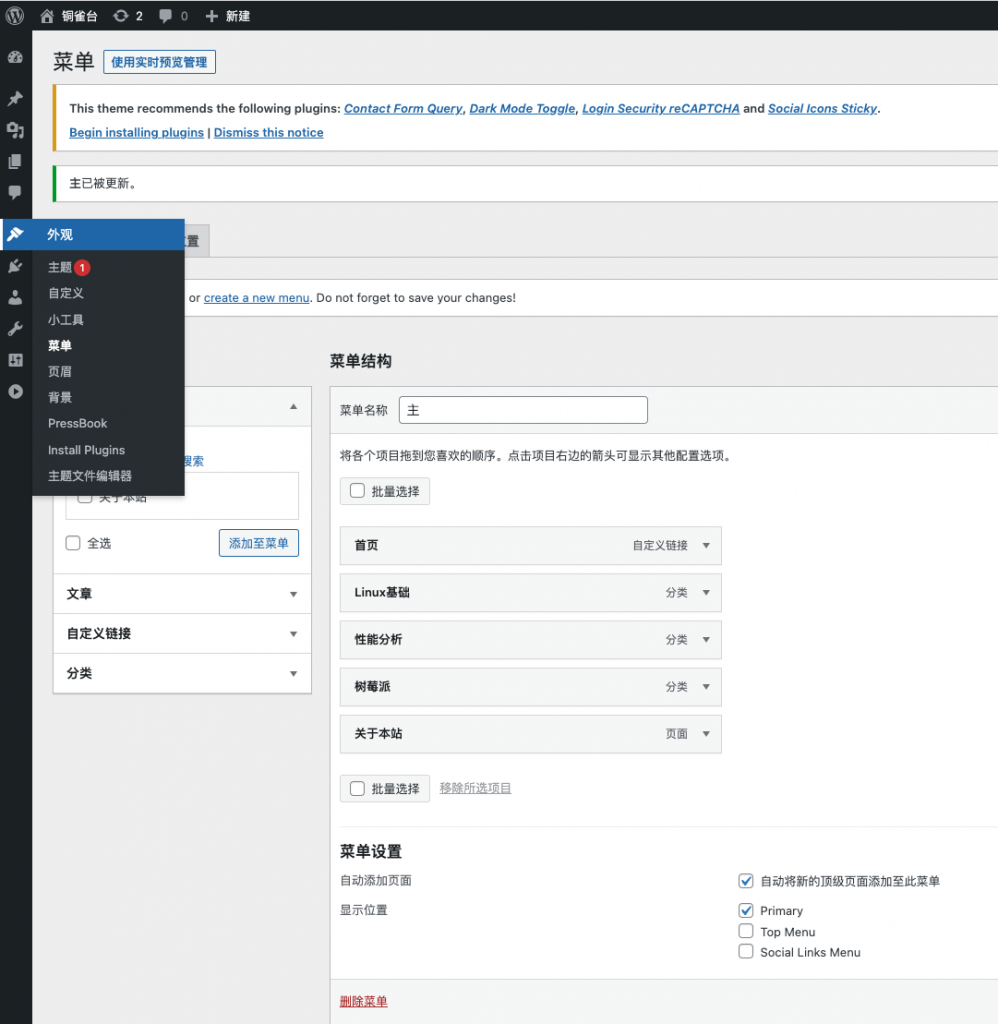Expand the 分类 accordion section

coord(182,673)
